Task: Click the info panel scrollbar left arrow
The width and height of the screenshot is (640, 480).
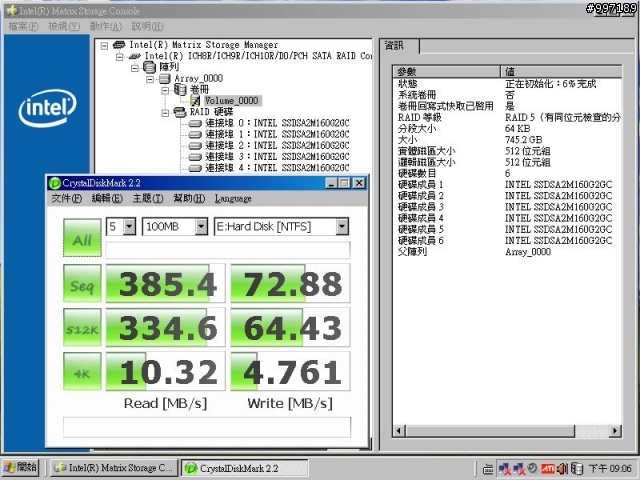Action: click(400, 431)
